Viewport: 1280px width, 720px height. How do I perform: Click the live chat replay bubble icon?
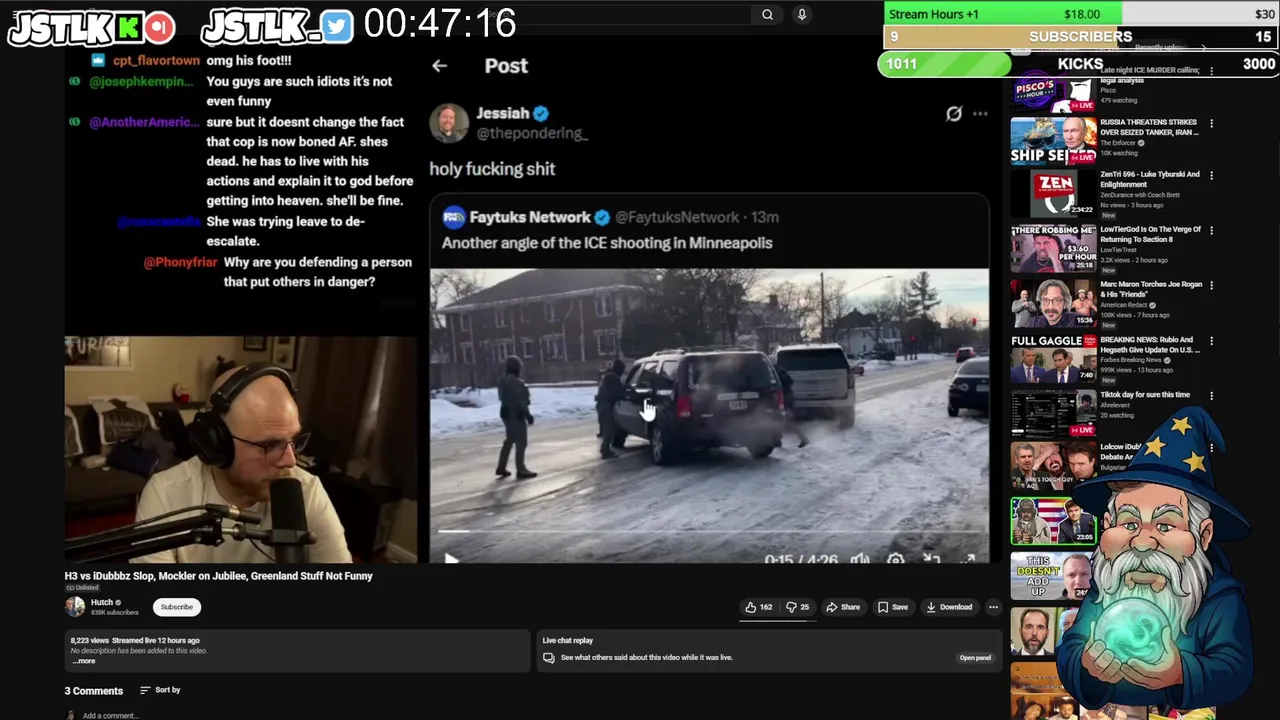tap(548, 658)
